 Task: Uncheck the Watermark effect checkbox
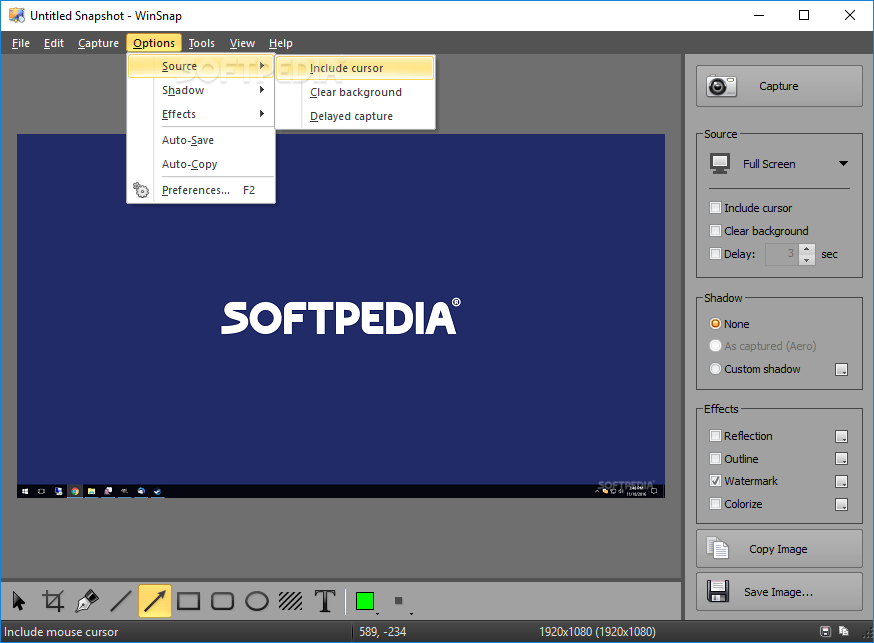pyautogui.click(x=715, y=481)
